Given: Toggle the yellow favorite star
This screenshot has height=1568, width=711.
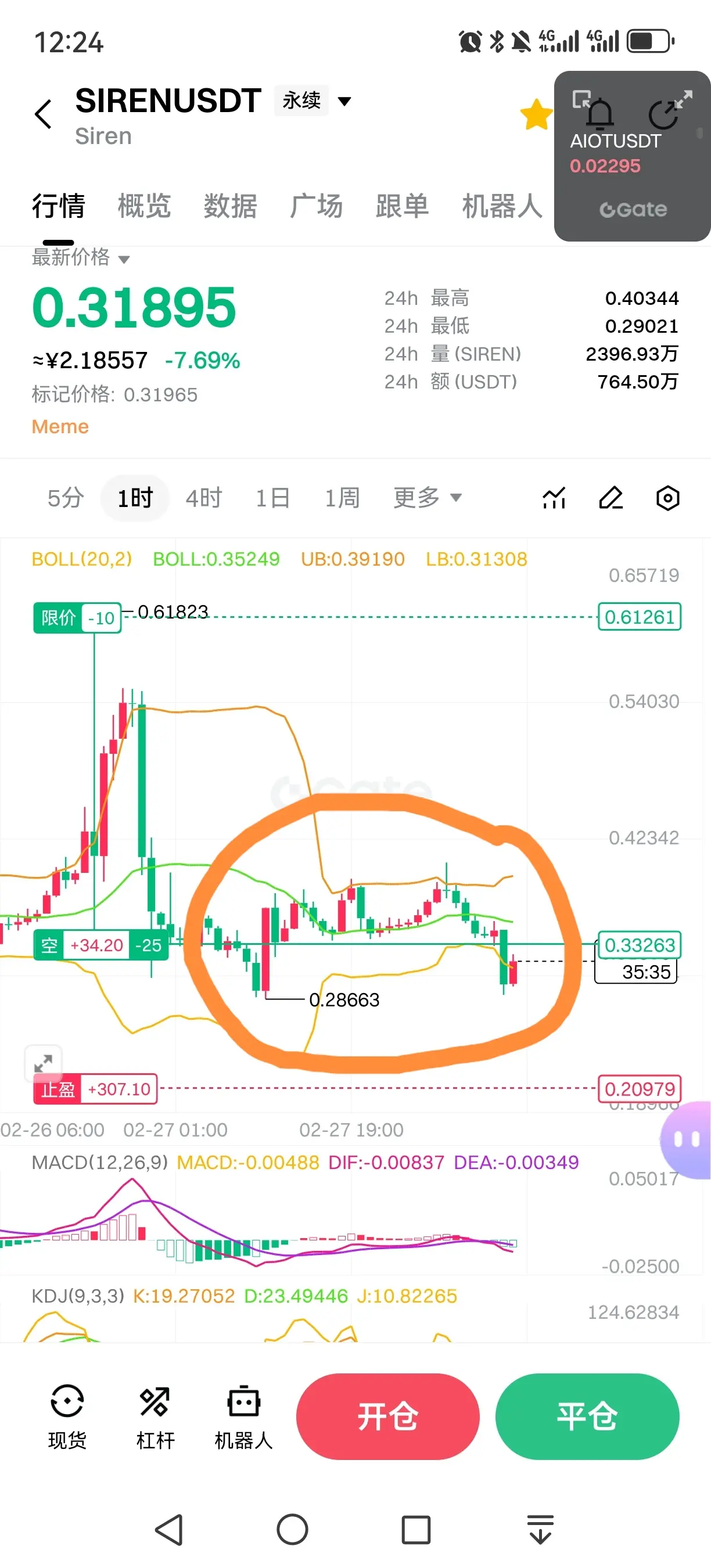Looking at the screenshot, I should [536, 114].
